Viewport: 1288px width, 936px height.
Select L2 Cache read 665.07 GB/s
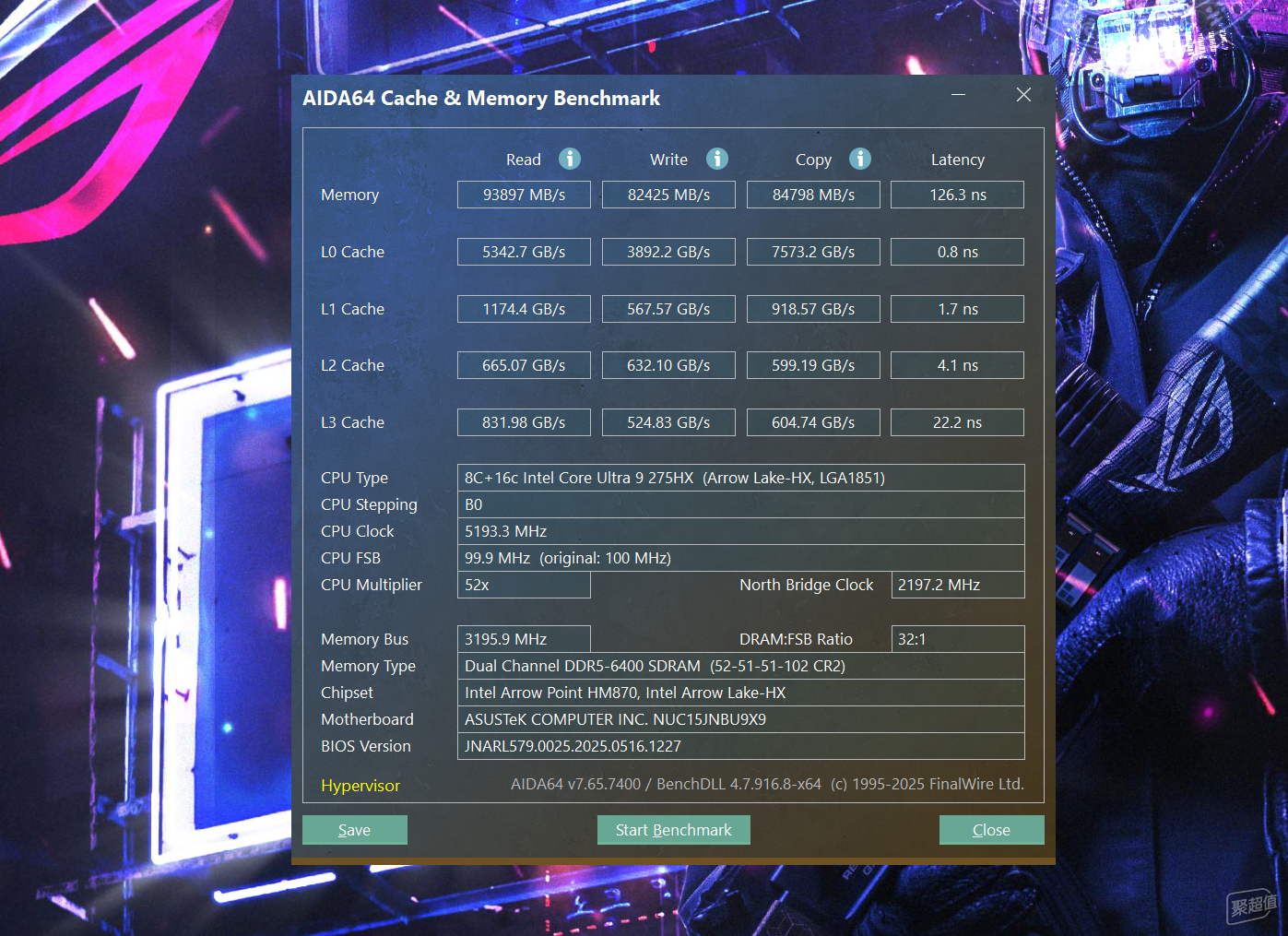pos(524,365)
